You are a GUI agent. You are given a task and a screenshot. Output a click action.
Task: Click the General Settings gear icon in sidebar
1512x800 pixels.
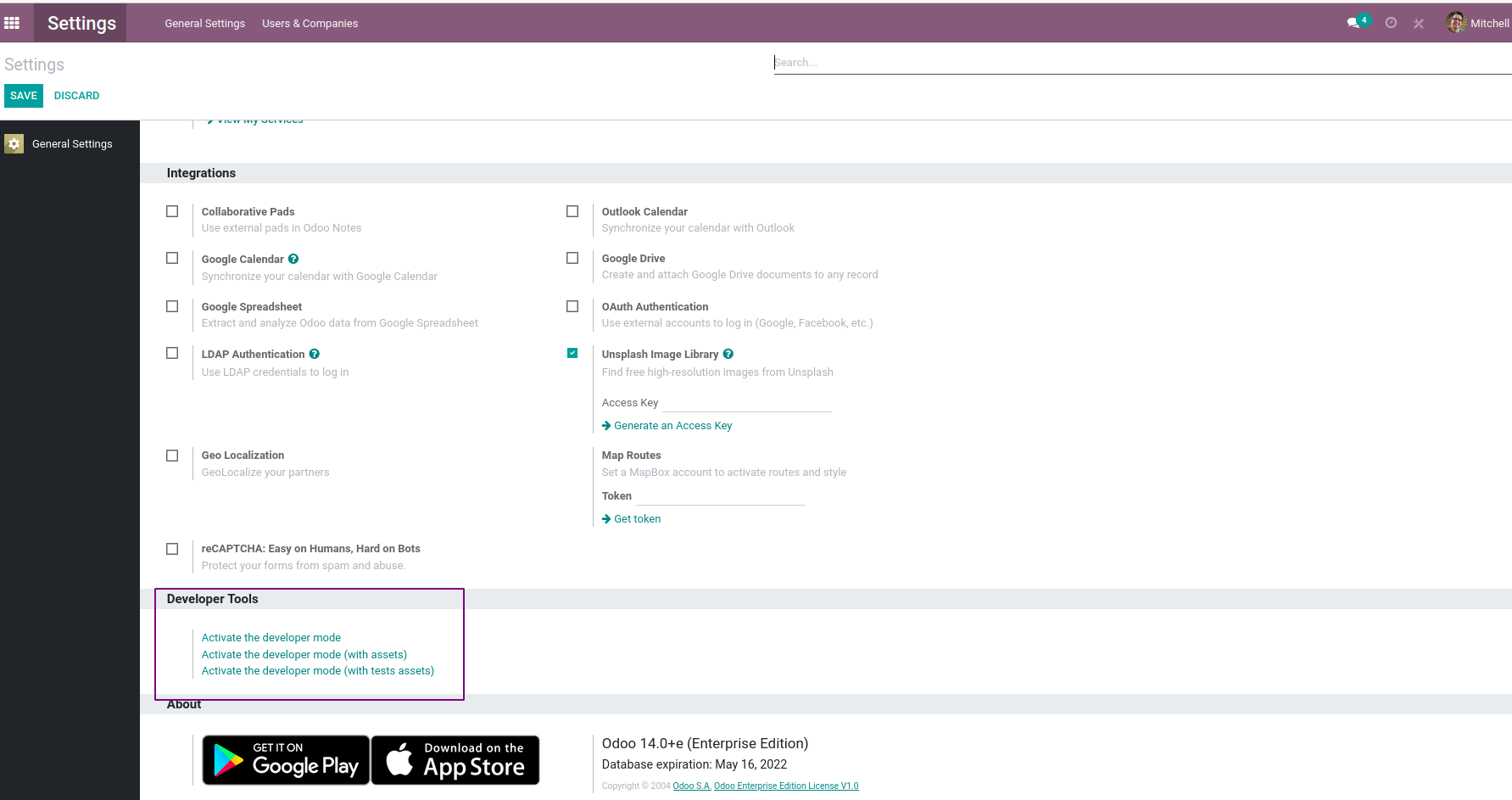(x=14, y=144)
